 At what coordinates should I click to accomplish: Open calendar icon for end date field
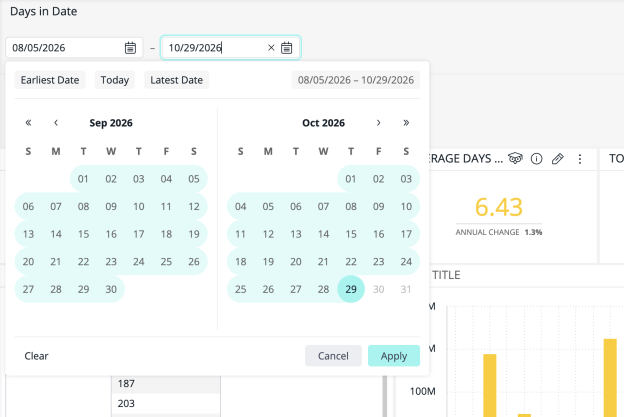pyautogui.click(x=287, y=48)
